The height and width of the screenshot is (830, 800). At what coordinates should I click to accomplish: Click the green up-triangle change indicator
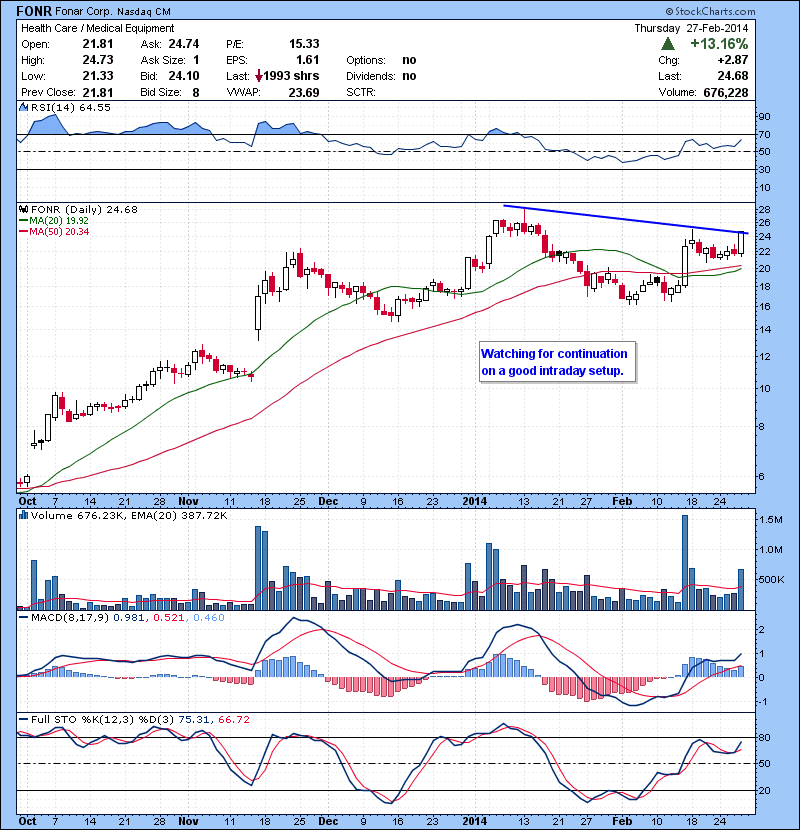pyautogui.click(x=668, y=43)
